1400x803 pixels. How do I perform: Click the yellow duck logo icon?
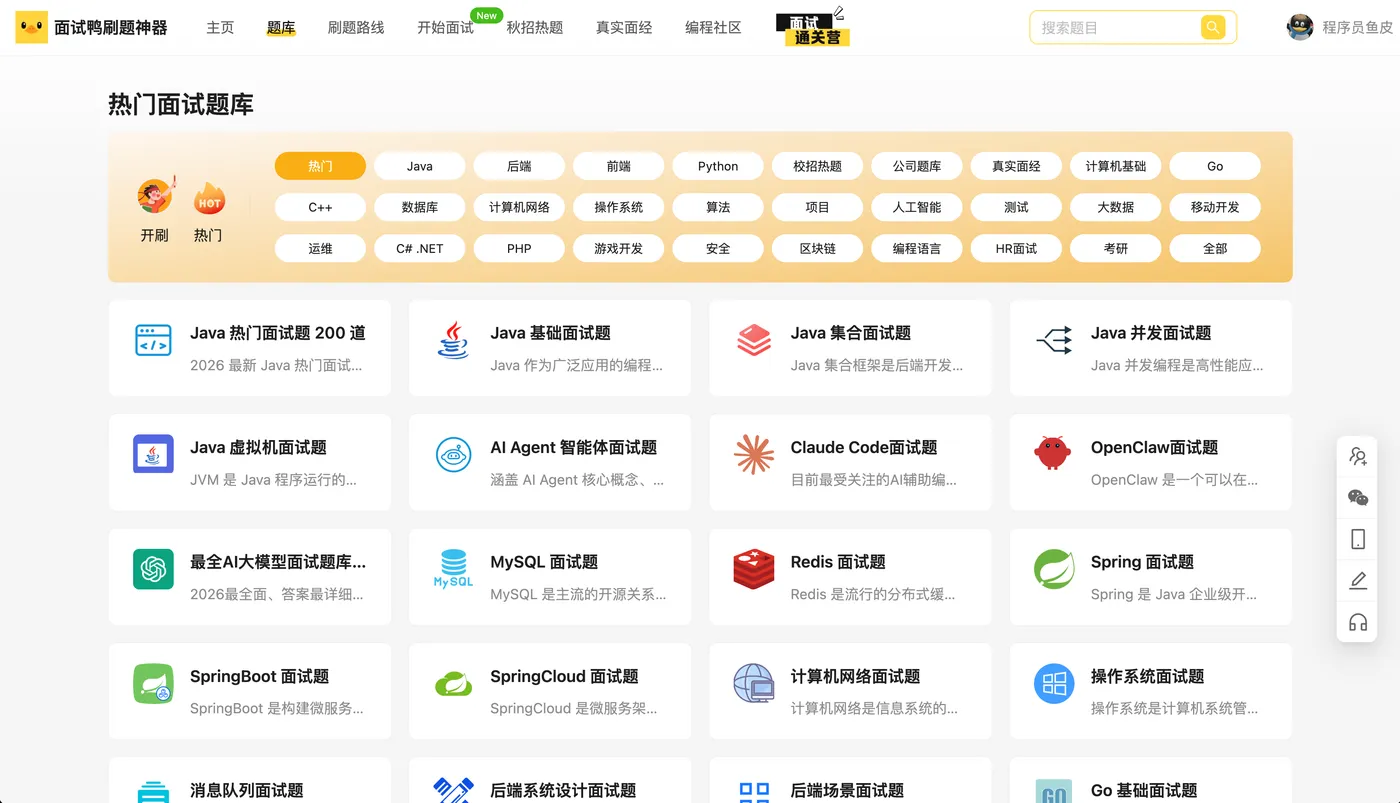pos(31,27)
